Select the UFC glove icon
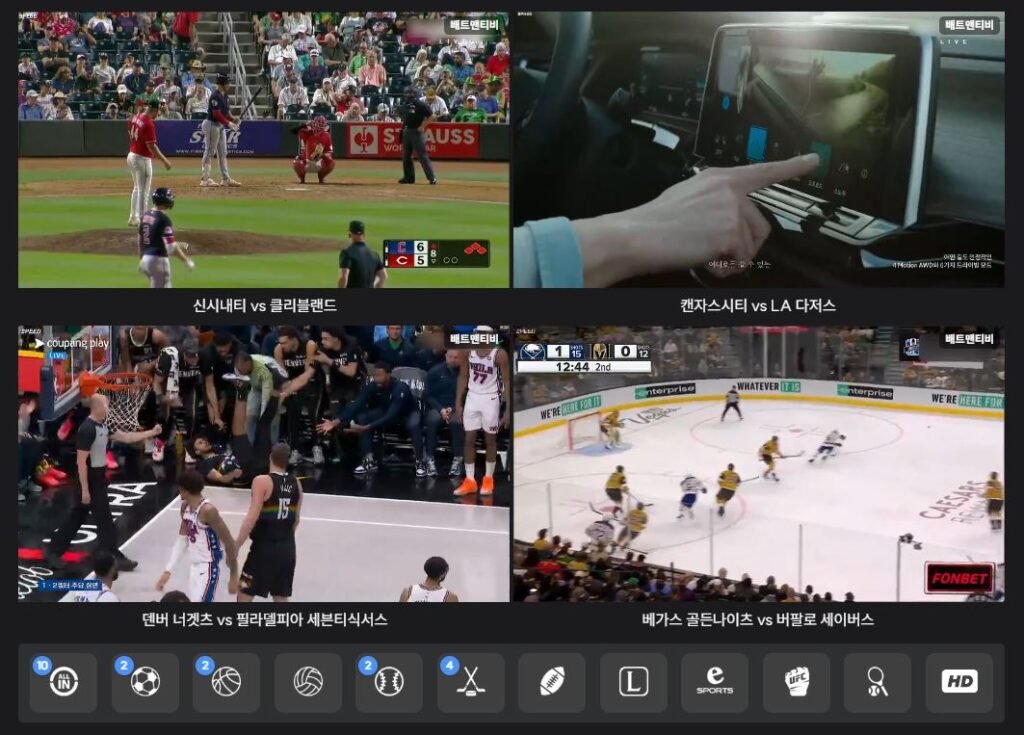This screenshot has width=1024, height=735. click(796, 682)
